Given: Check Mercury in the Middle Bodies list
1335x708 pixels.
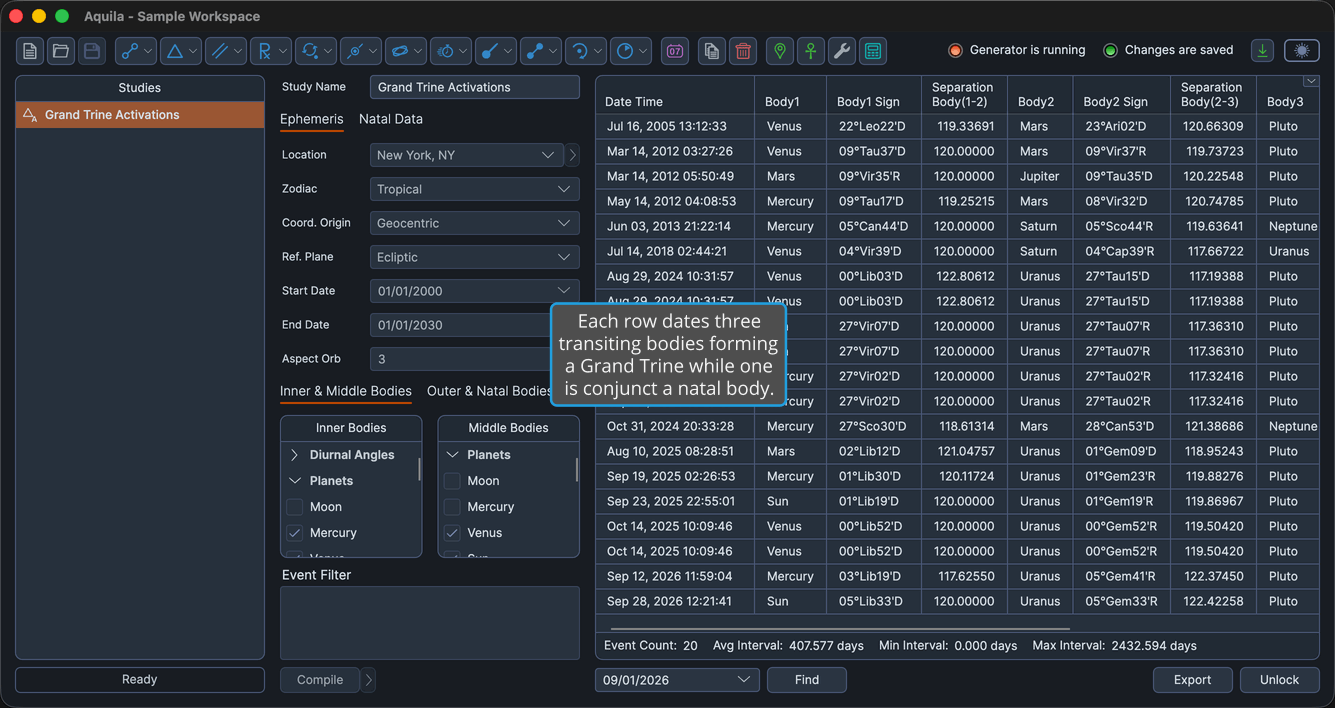Looking at the screenshot, I should 452,507.
